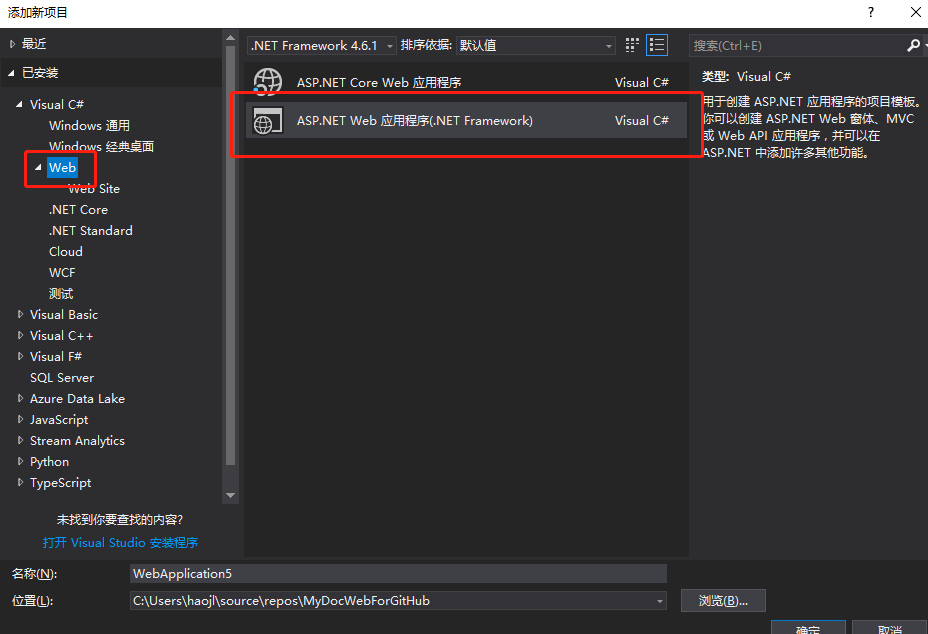Select Windows 通用 category

(89, 125)
